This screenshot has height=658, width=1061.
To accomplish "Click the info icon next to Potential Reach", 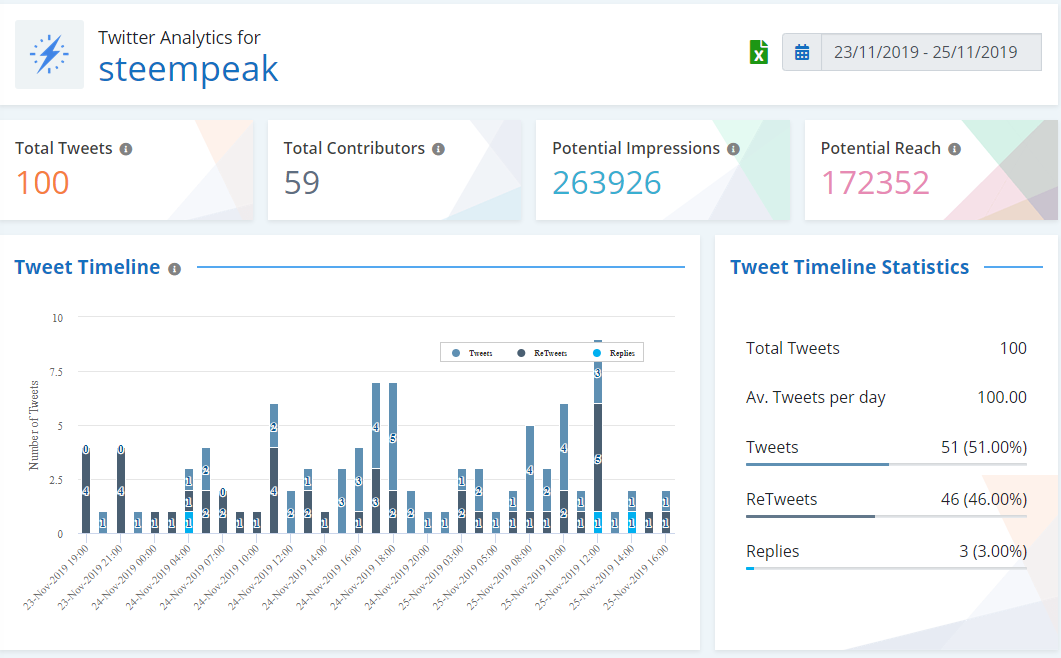I will (x=955, y=149).
